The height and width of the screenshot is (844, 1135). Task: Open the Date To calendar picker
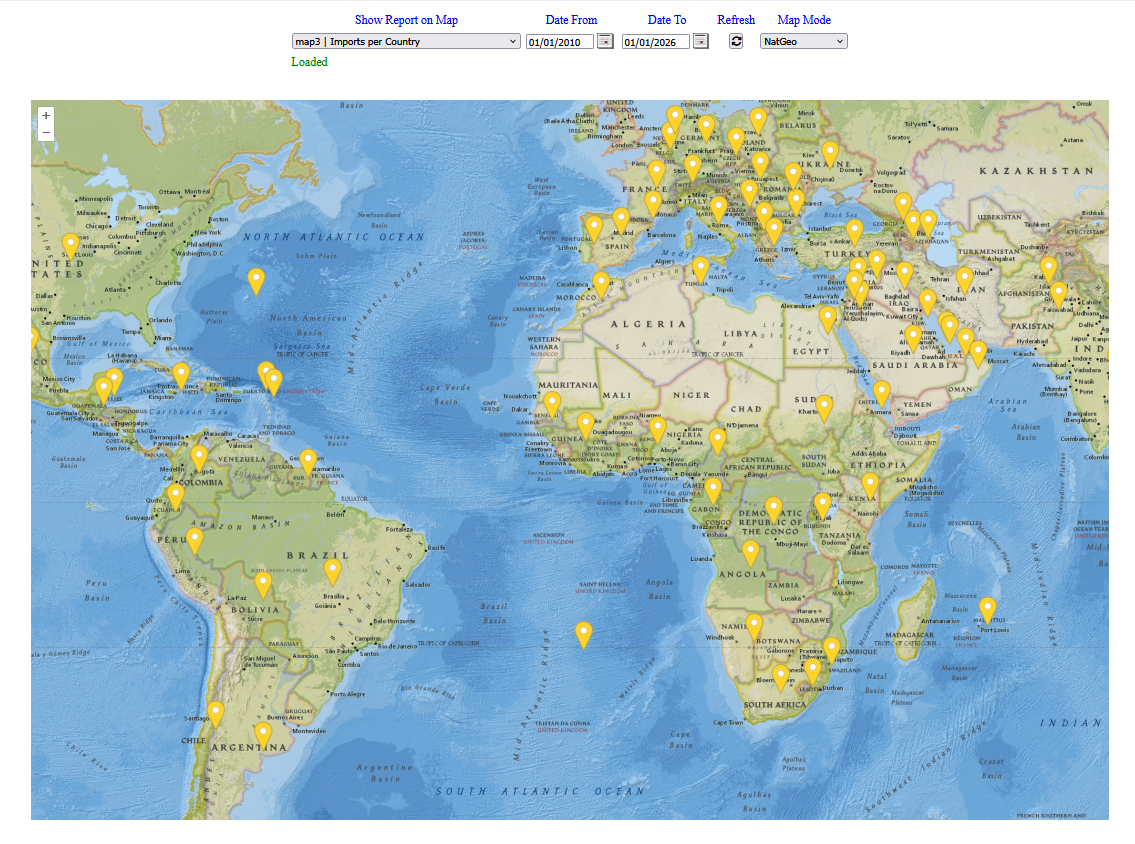[701, 41]
